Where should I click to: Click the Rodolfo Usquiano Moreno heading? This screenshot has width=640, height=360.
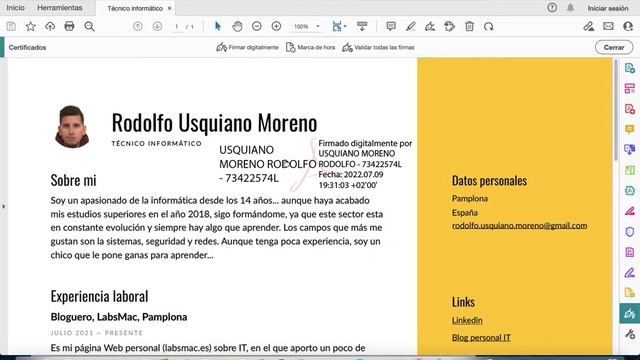click(214, 122)
